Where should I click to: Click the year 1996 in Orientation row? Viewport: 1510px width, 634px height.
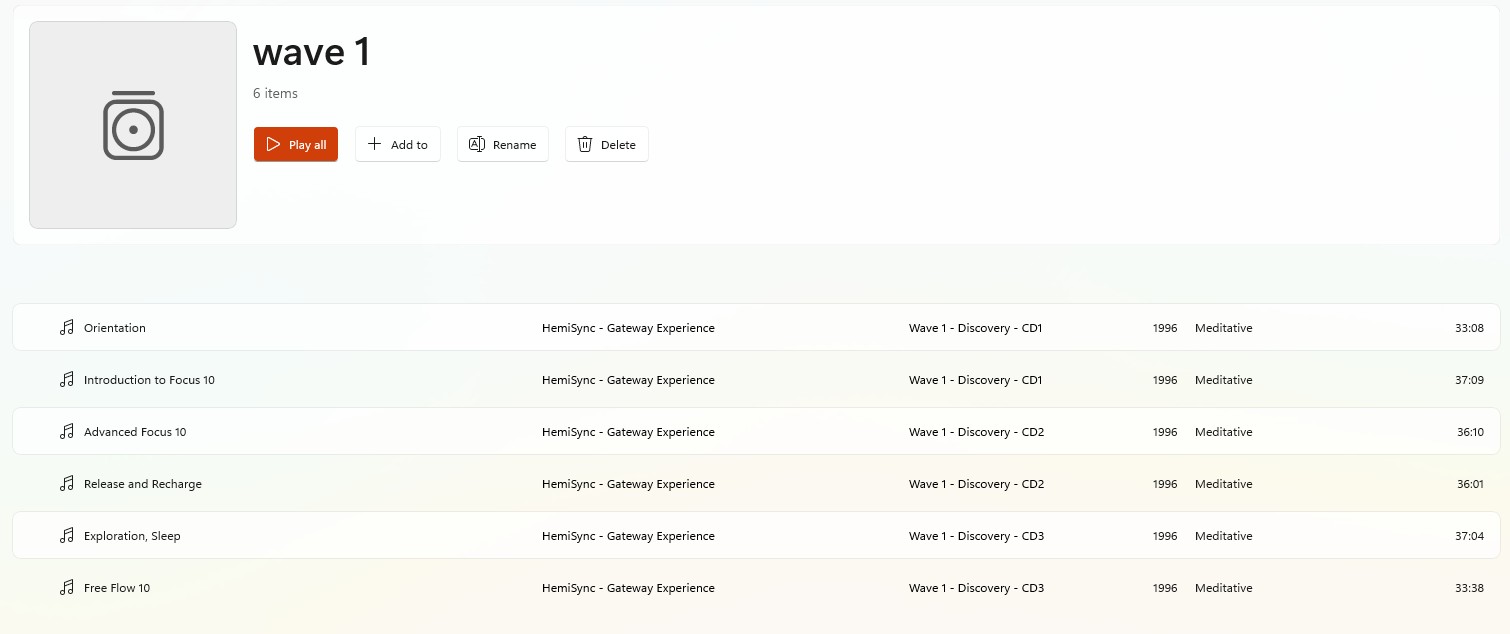click(1165, 328)
